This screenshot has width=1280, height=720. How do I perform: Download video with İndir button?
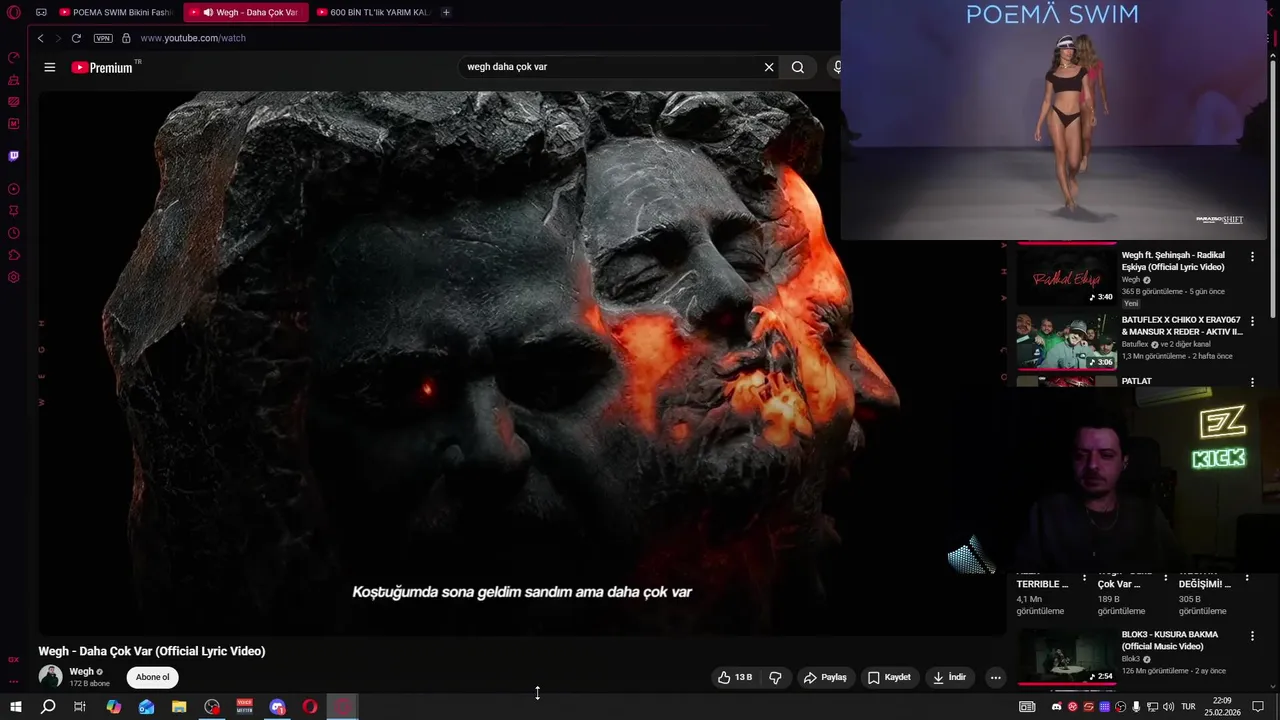(948, 677)
